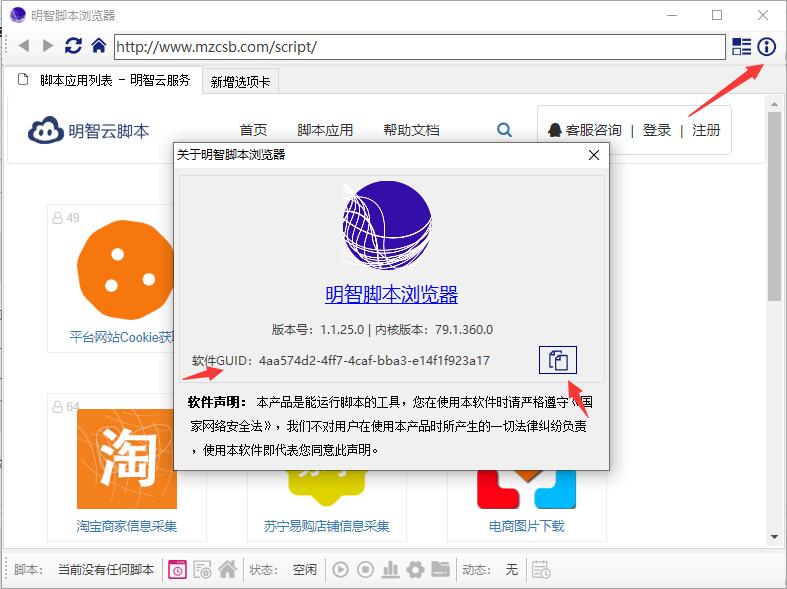787x589 pixels.
Task: Click the script favorites list icon in status bar
Action: point(202,569)
